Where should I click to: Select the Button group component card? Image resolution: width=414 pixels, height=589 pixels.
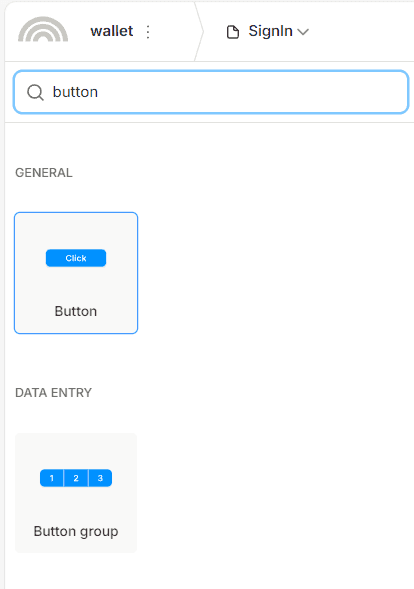tap(76, 493)
